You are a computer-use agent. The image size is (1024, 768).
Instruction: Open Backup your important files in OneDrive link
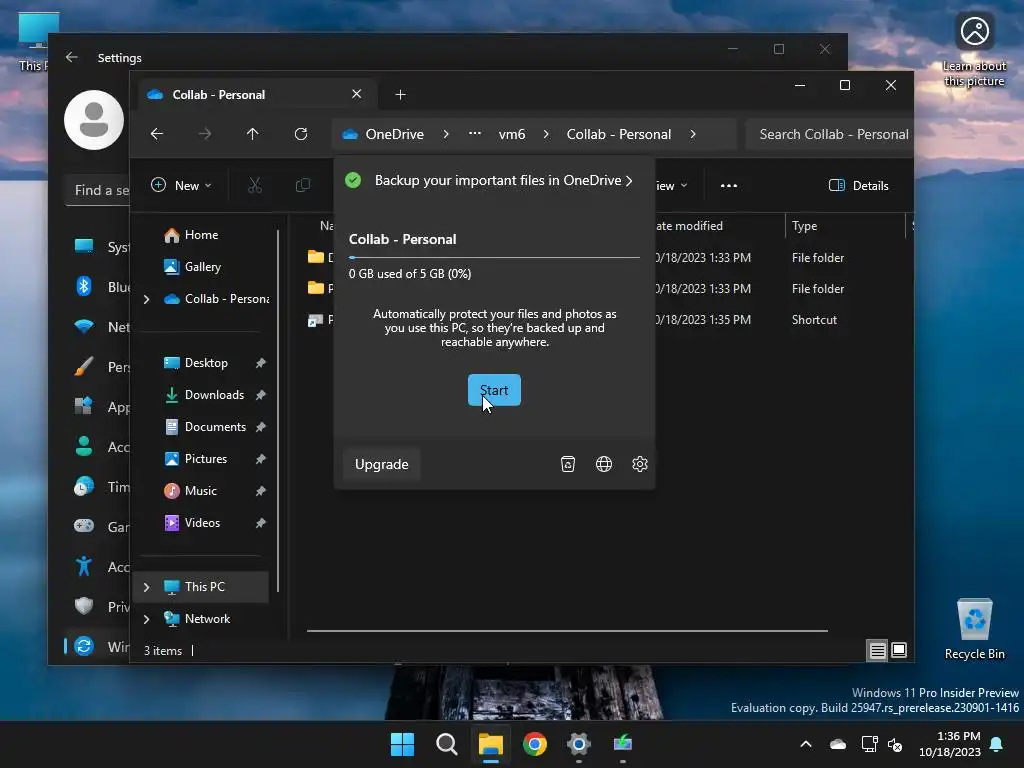[503, 180]
